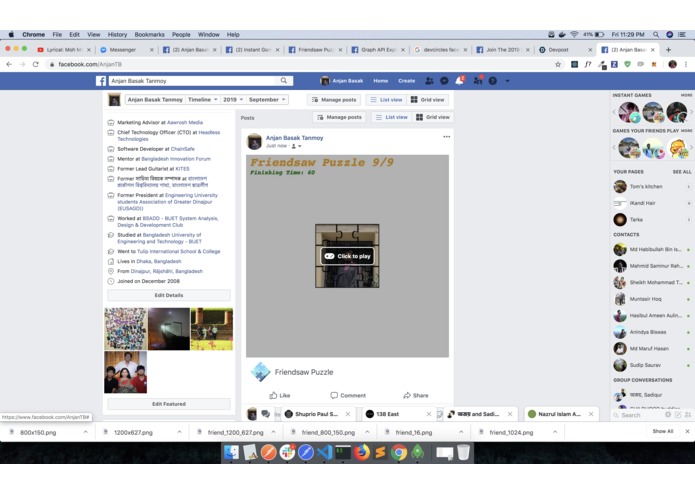Click the Like thumb icon on the post
The image size is (695, 494).
tap(273, 395)
